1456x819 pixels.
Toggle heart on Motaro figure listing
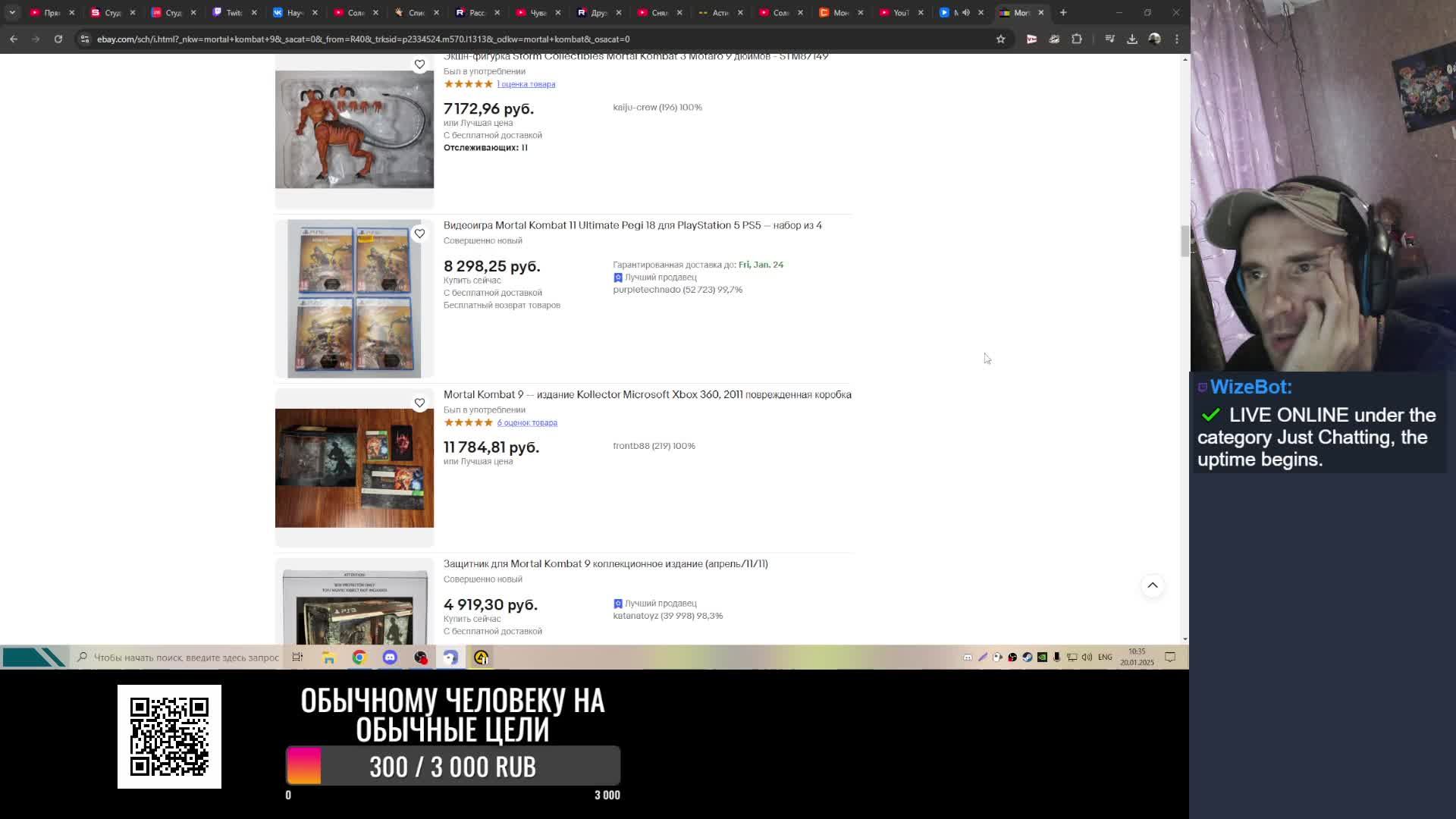(419, 64)
